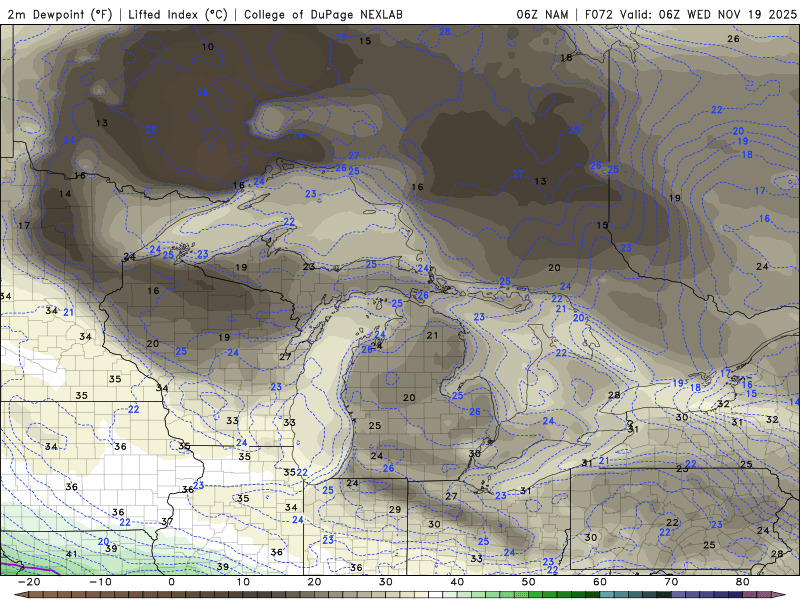Click the 70 label on the legend scale
The width and height of the screenshot is (800, 600).
pyautogui.click(x=671, y=582)
